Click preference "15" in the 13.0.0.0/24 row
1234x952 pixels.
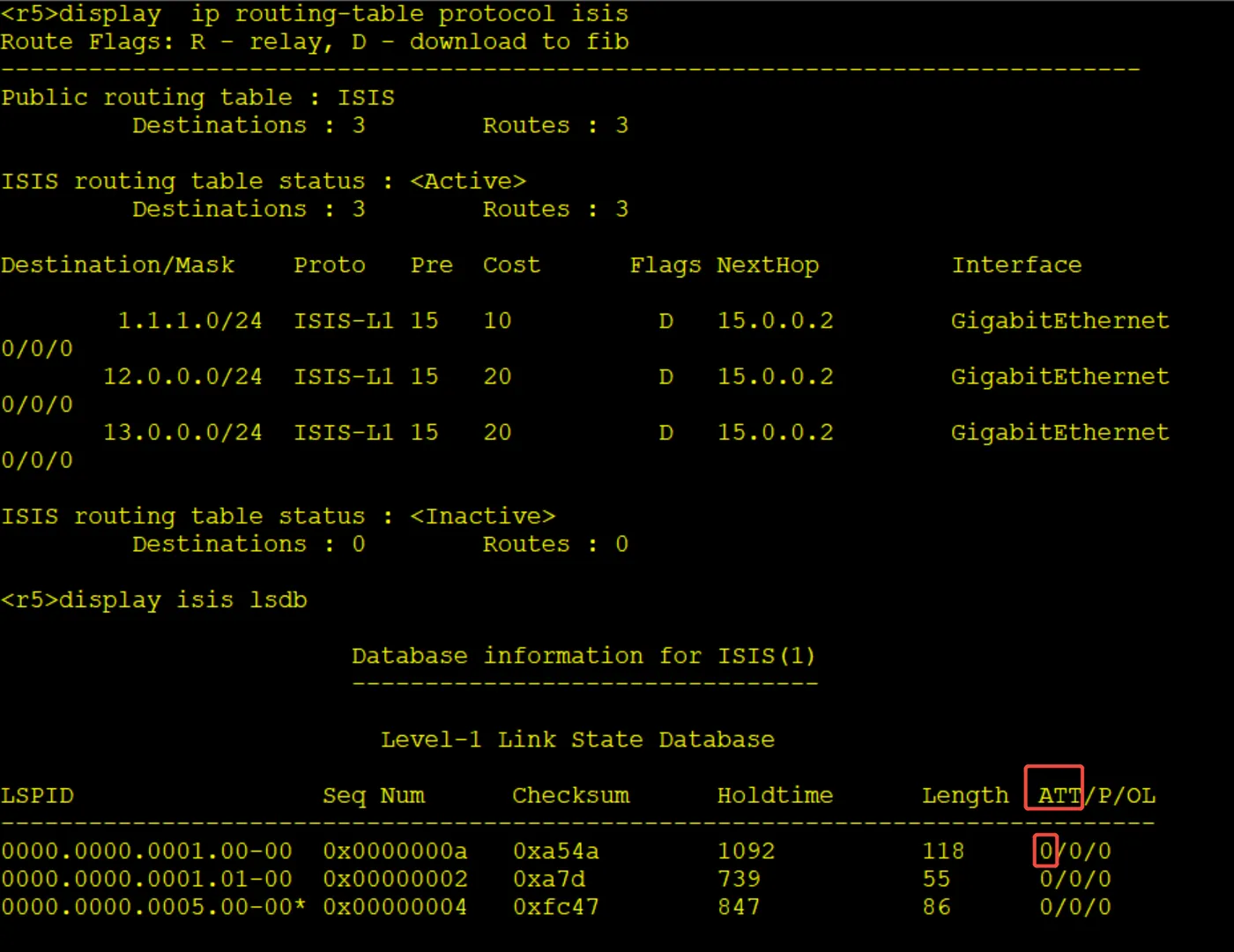point(425,433)
